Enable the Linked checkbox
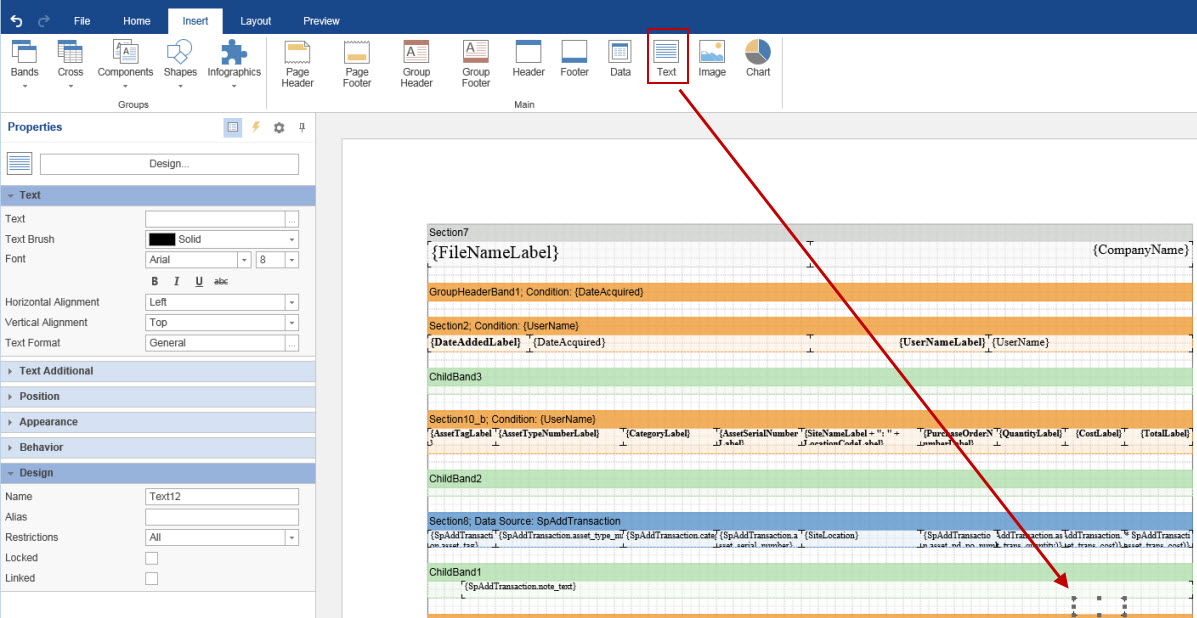This screenshot has width=1197, height=618. point(152,578)
